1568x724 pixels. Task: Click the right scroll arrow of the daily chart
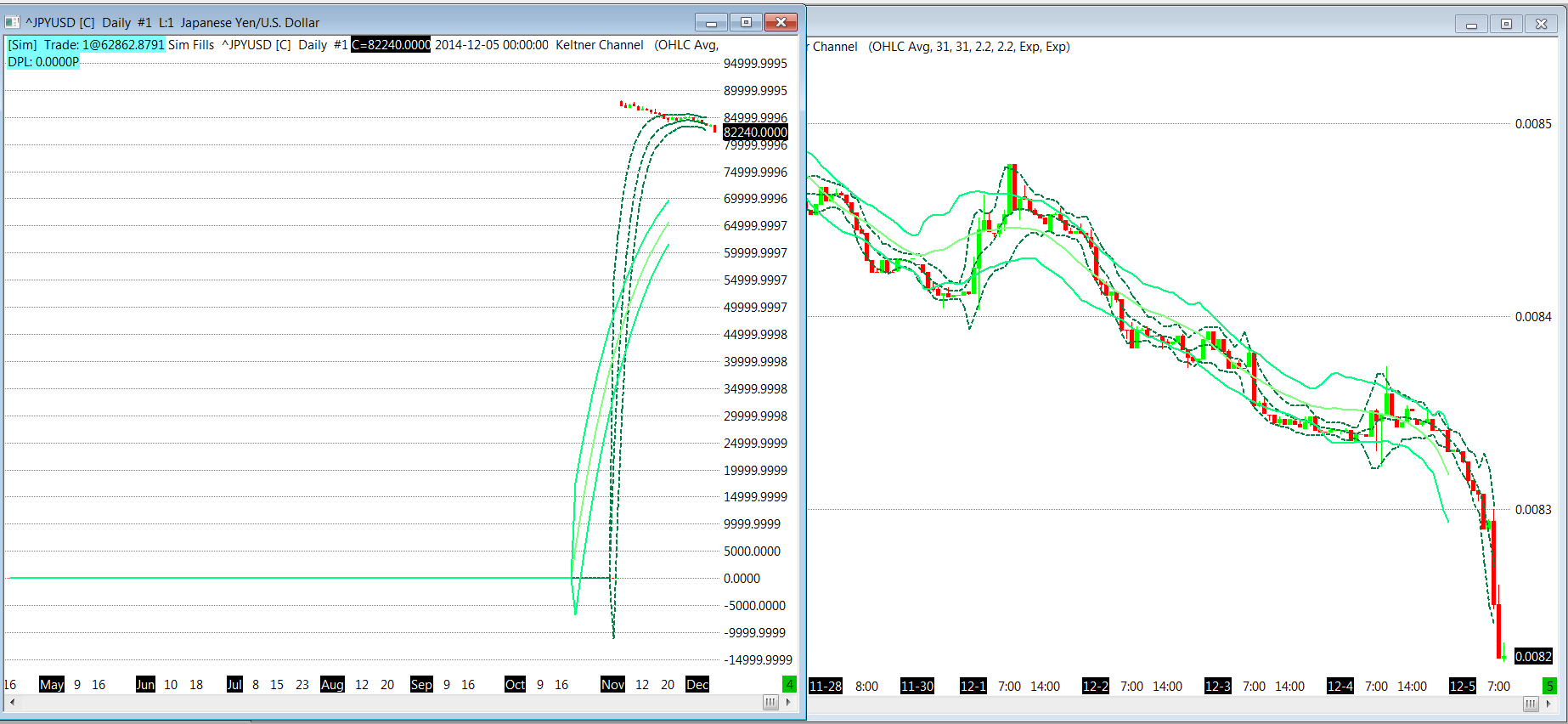pyautogui.click(x=789, y=702)
